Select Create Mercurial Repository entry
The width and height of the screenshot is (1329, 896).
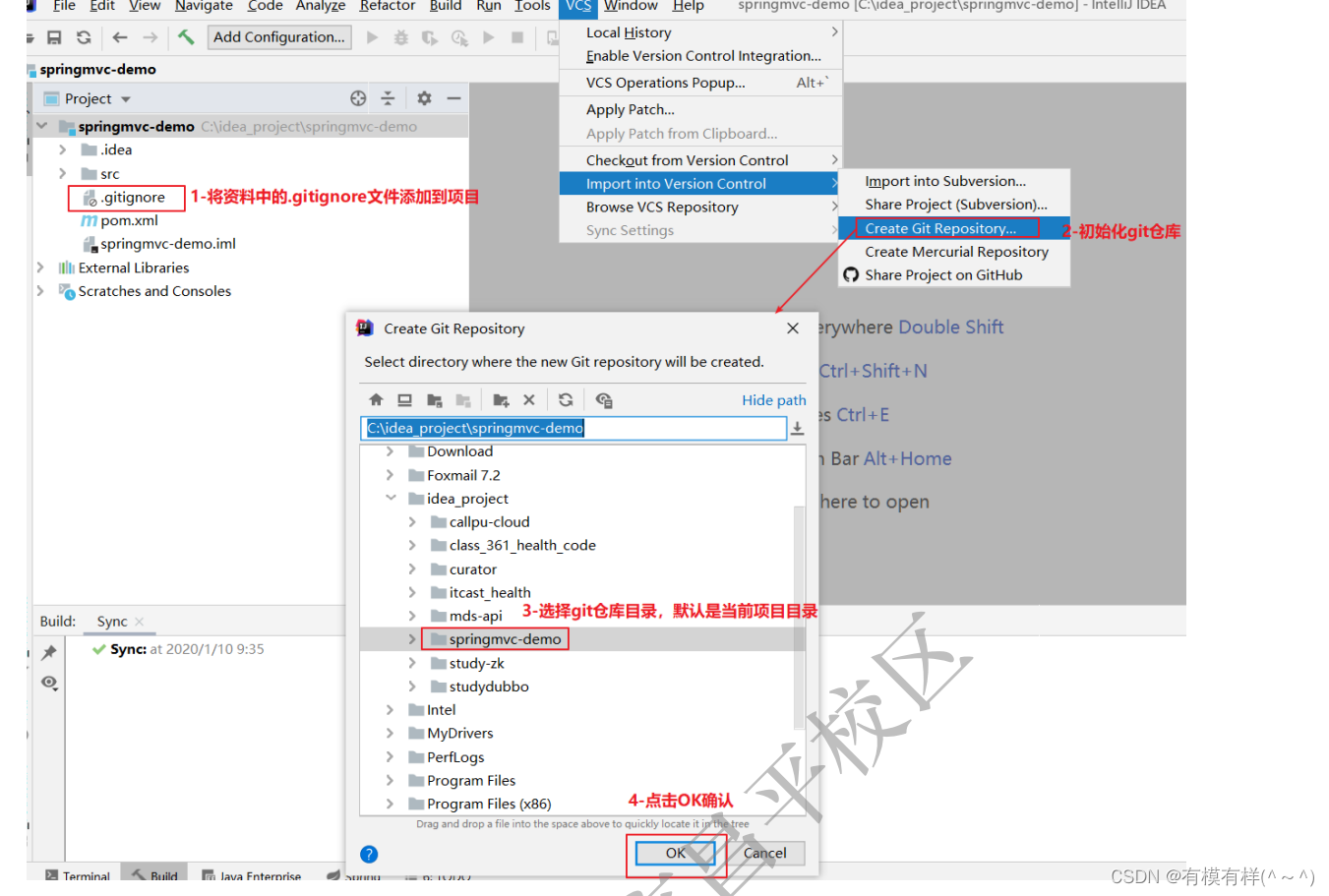tap(953, 252)
